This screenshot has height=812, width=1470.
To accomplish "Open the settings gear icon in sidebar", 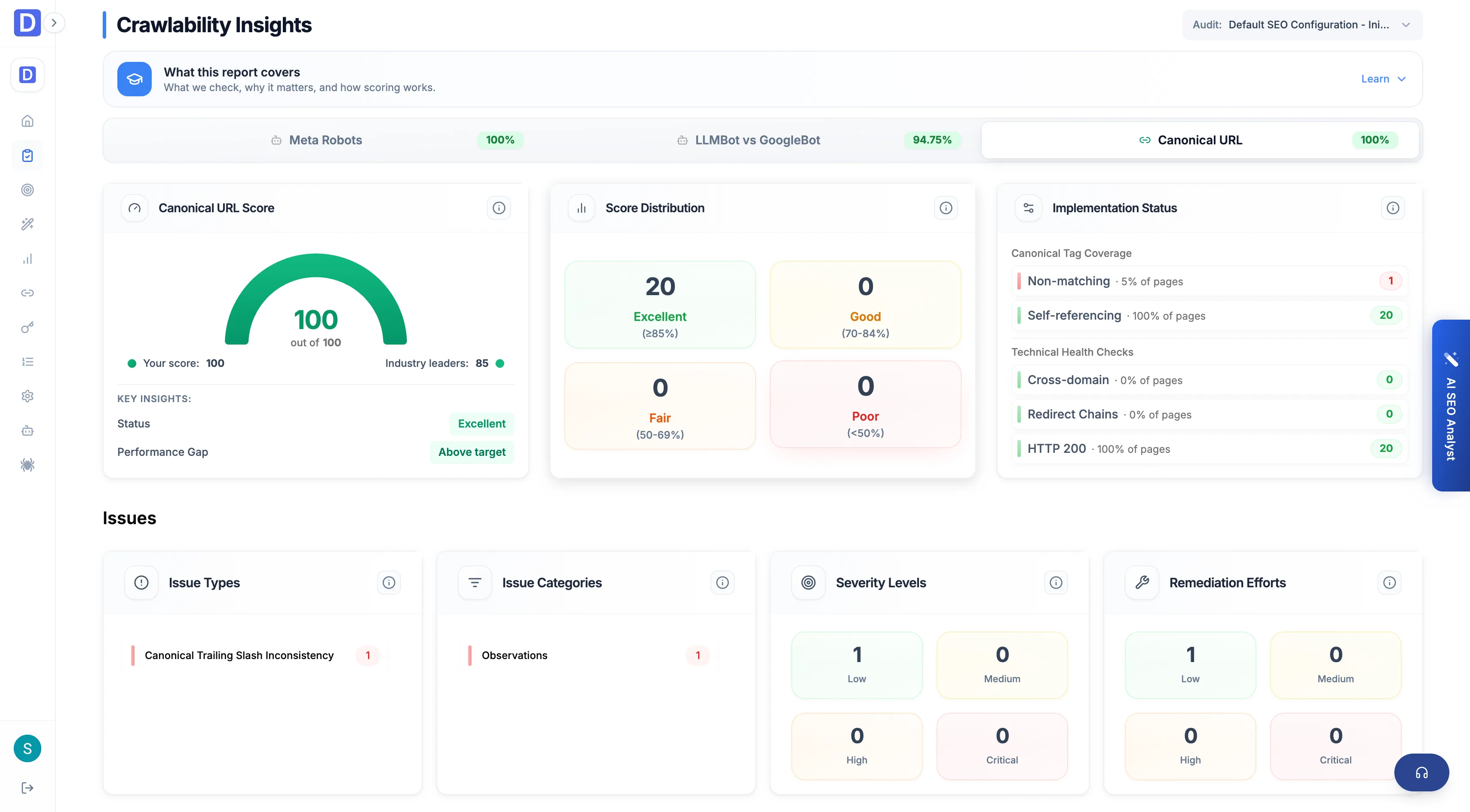I will (28, 396).
